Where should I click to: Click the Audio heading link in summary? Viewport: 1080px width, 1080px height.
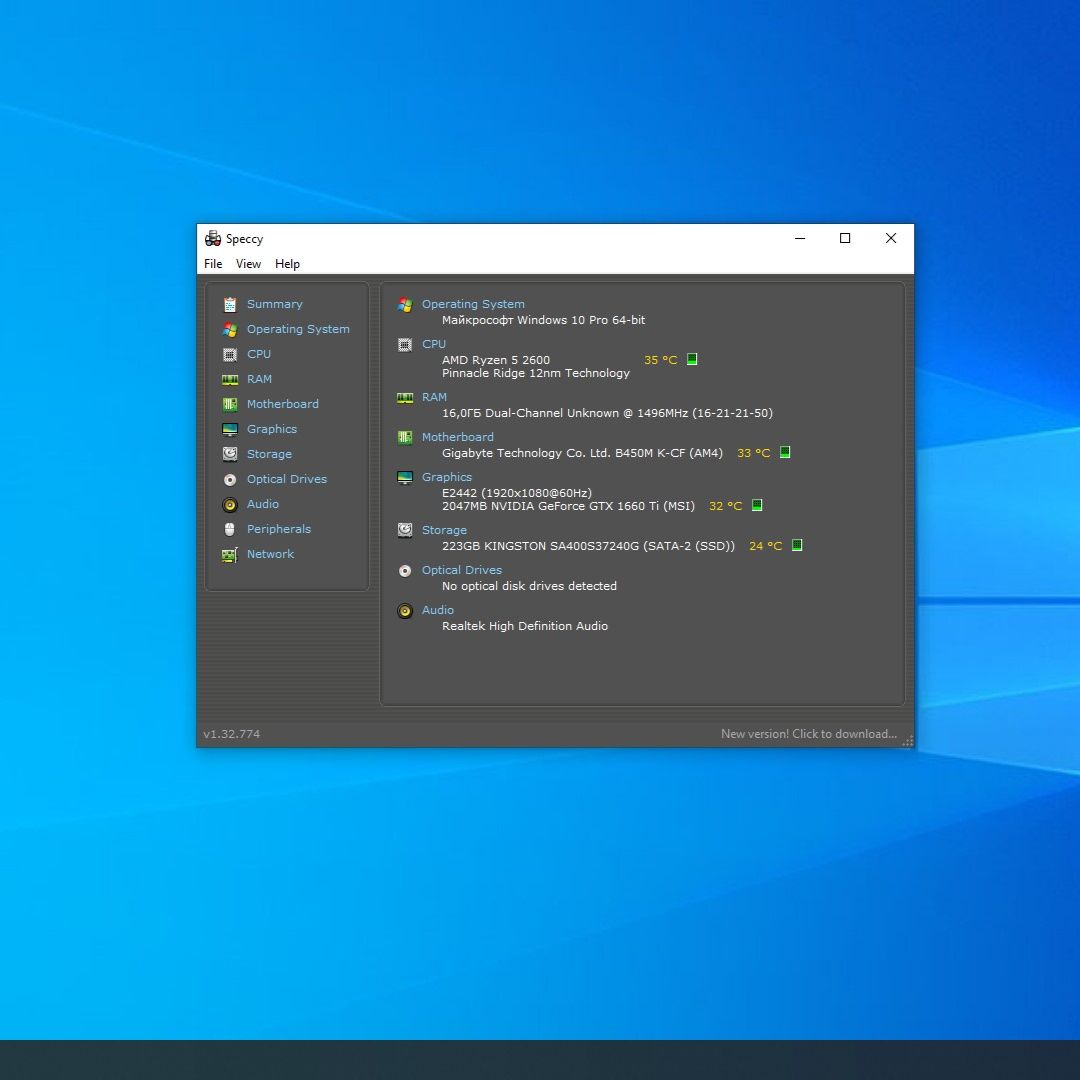(x=437, y=610)
